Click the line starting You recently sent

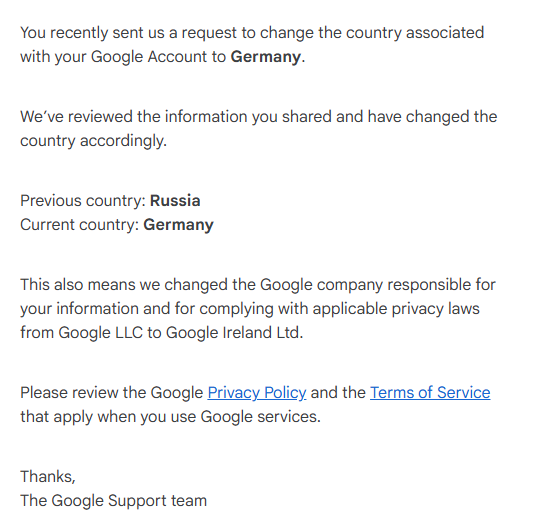252,33
